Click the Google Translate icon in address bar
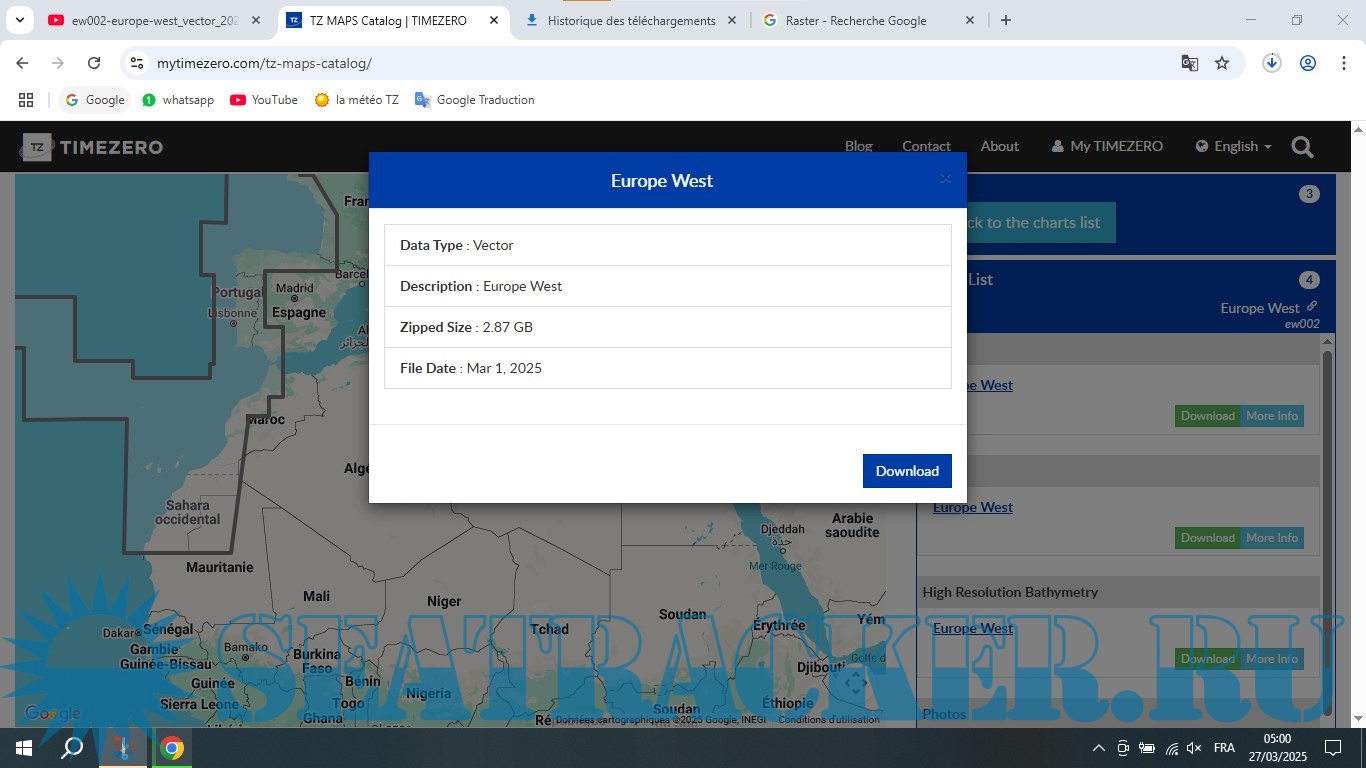1366x768 pixels. click(x=1189, y=63)
